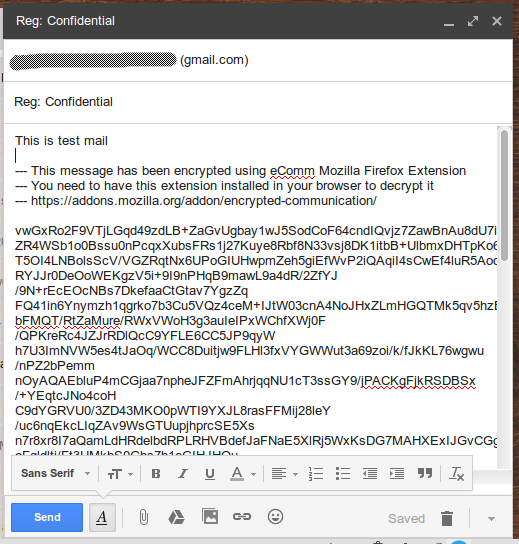Insert a link using the chain icon
519x544 pixels.
pos(242,517)
